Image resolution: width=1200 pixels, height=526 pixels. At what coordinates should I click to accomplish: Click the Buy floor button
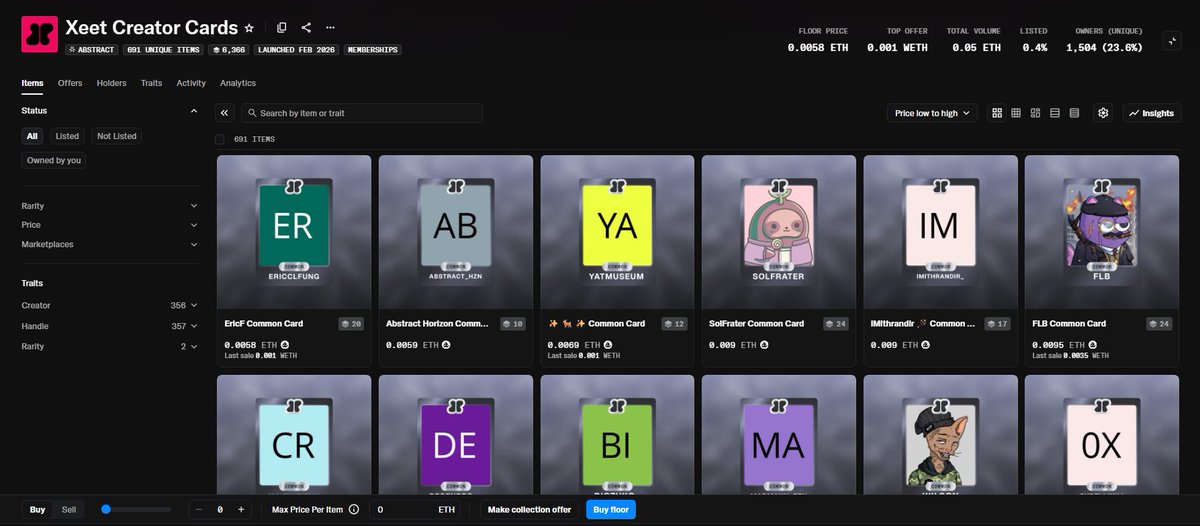click(x=611, y=509)
